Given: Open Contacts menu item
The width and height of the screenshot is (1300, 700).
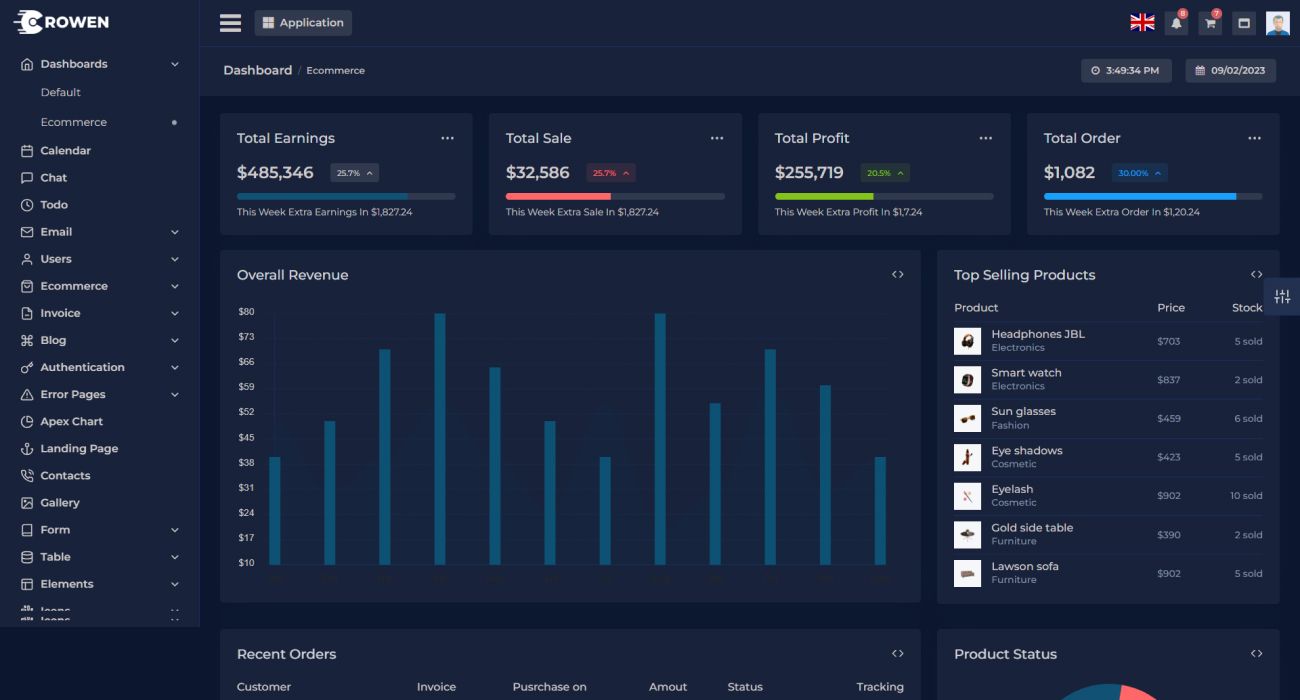Looking at the screenshot, I should pyautogui.click(x=65, y=476).
